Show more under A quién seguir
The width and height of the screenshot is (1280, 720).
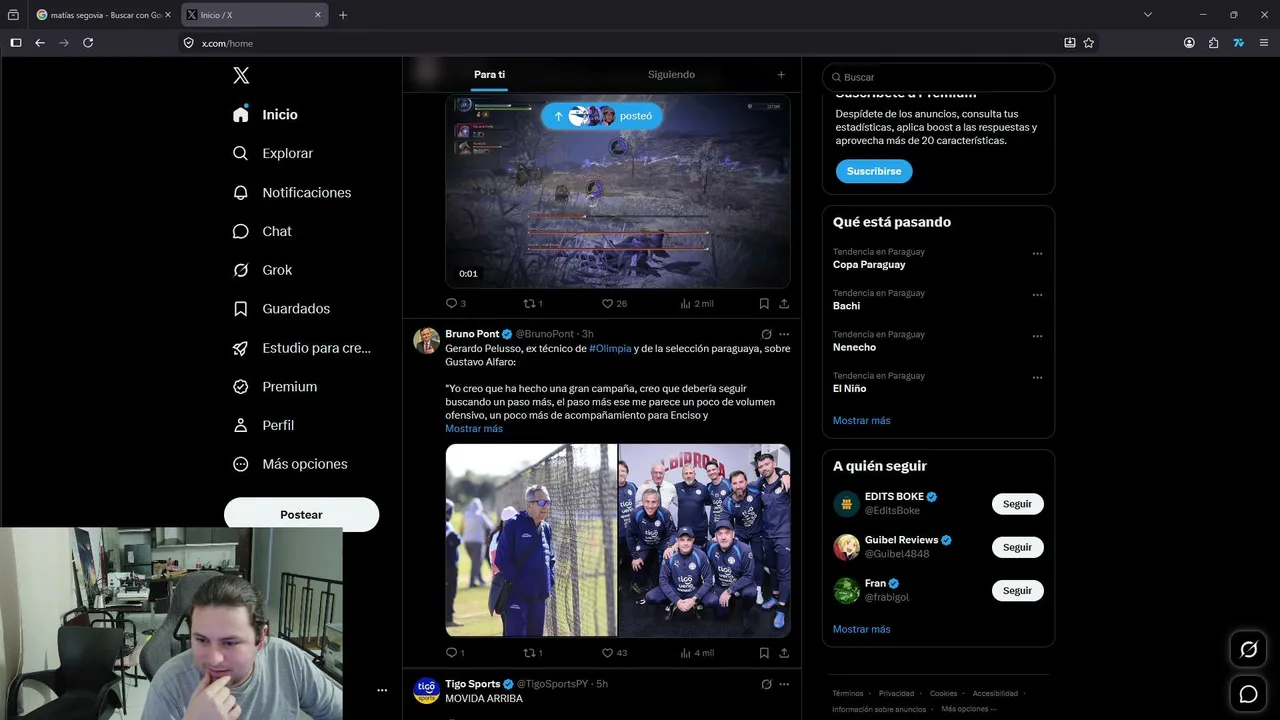click(862, 630)
